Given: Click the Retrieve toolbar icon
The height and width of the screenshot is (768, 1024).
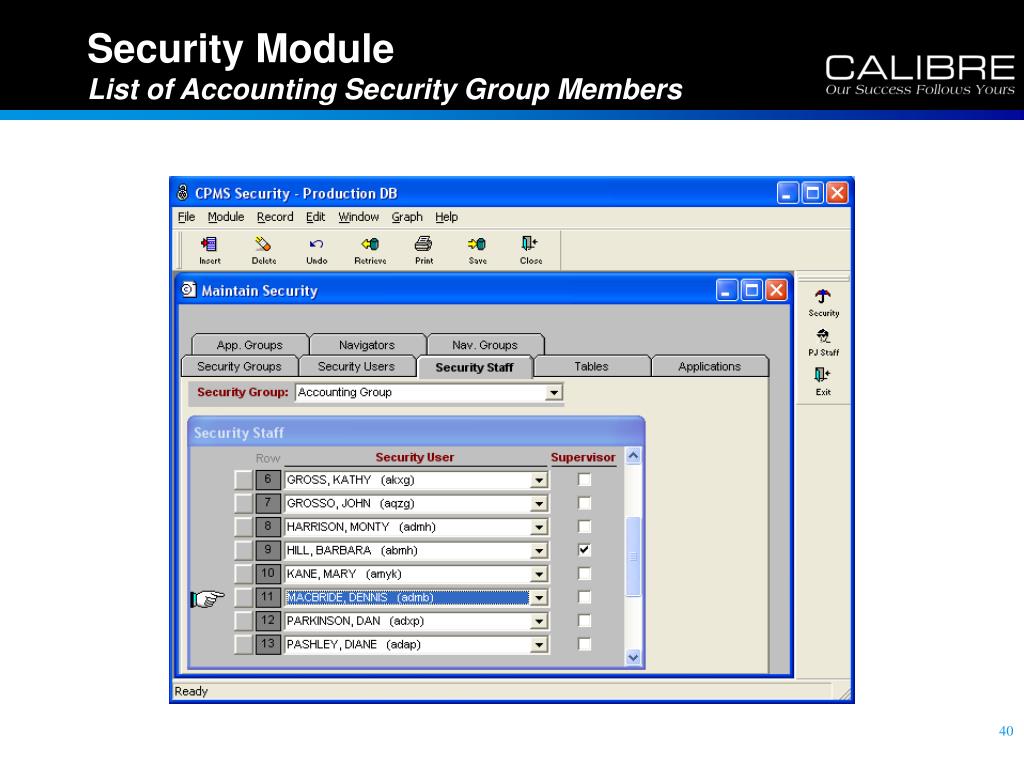Looking at the screenshot, I should [x=370, y=250].
